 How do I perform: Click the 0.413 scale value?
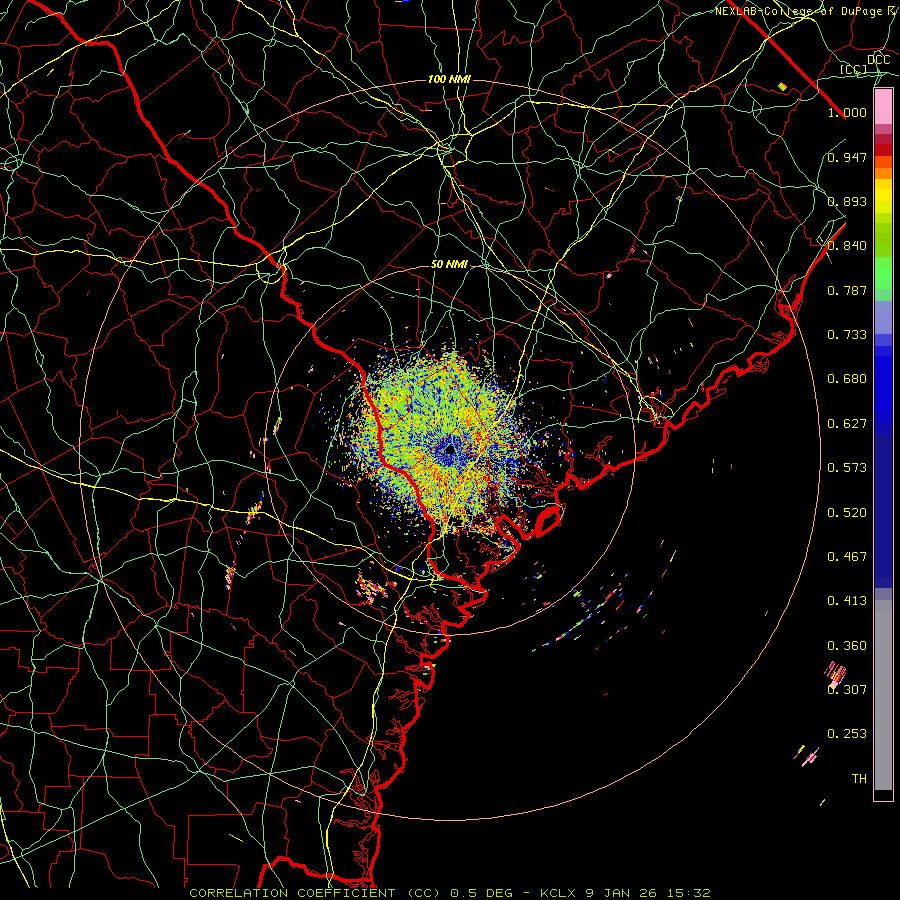(x=847, y=601)
